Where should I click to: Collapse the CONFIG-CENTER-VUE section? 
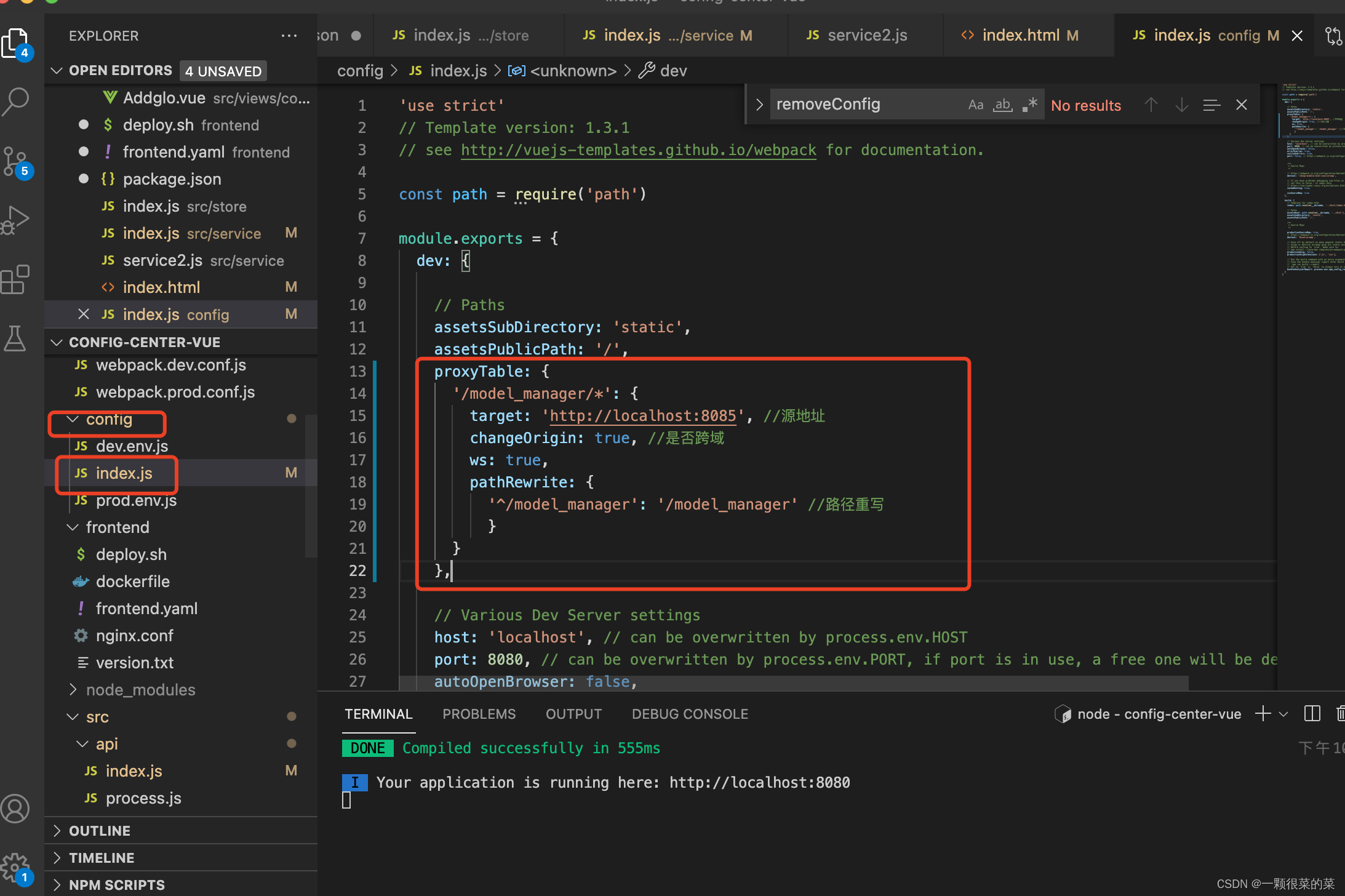57,342
